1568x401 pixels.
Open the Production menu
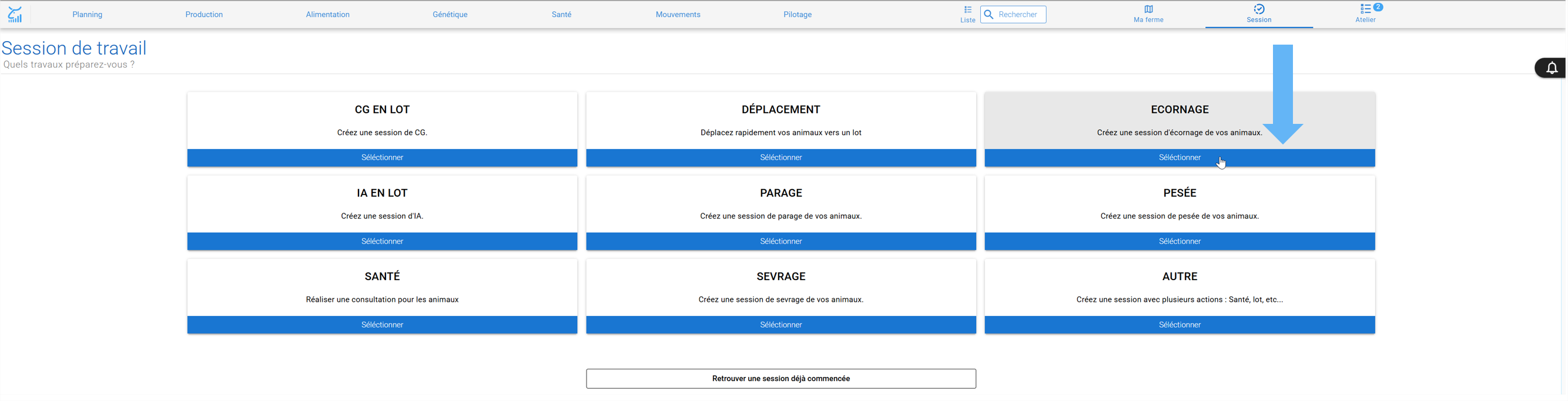(x=204, y=15)
